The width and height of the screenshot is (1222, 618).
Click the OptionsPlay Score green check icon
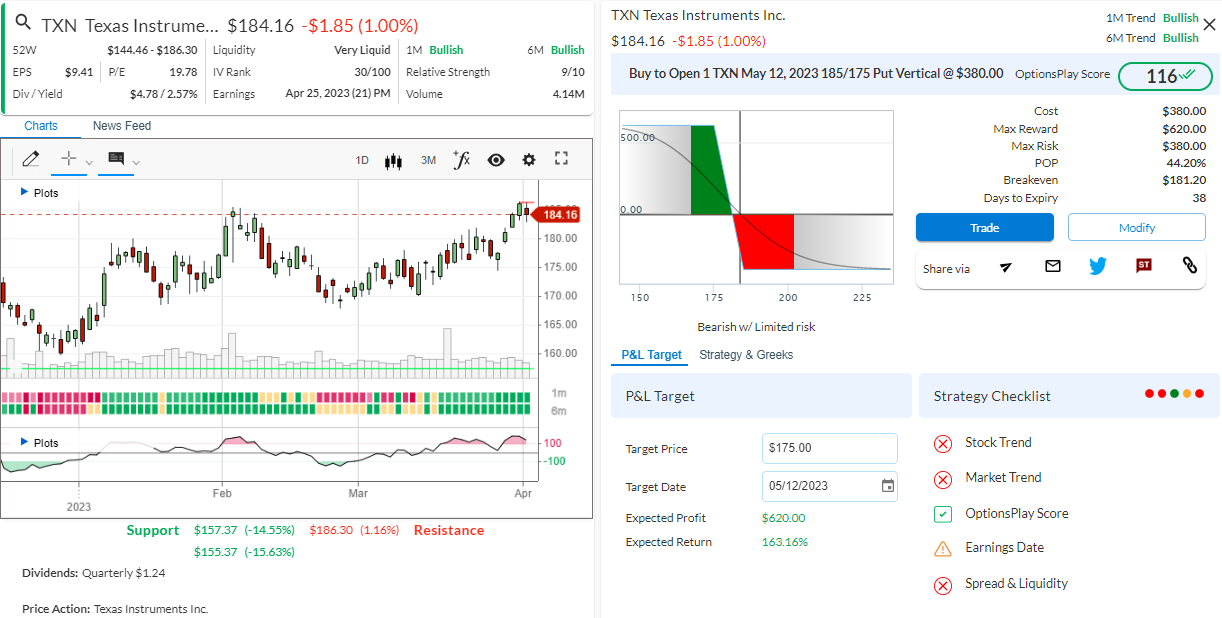pyautogui.click(x=942, y=514)
